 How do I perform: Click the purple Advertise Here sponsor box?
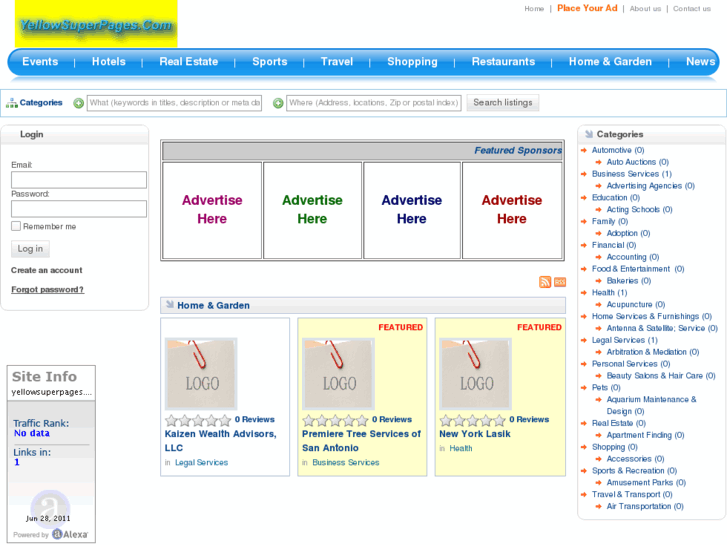coord(212,210)
